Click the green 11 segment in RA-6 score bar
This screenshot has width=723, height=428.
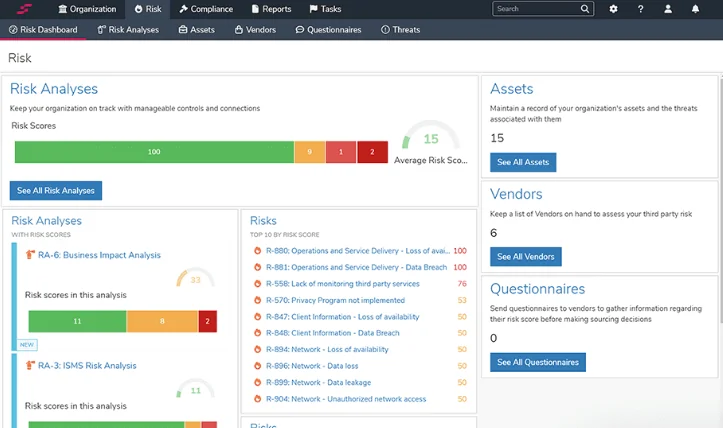77,321
